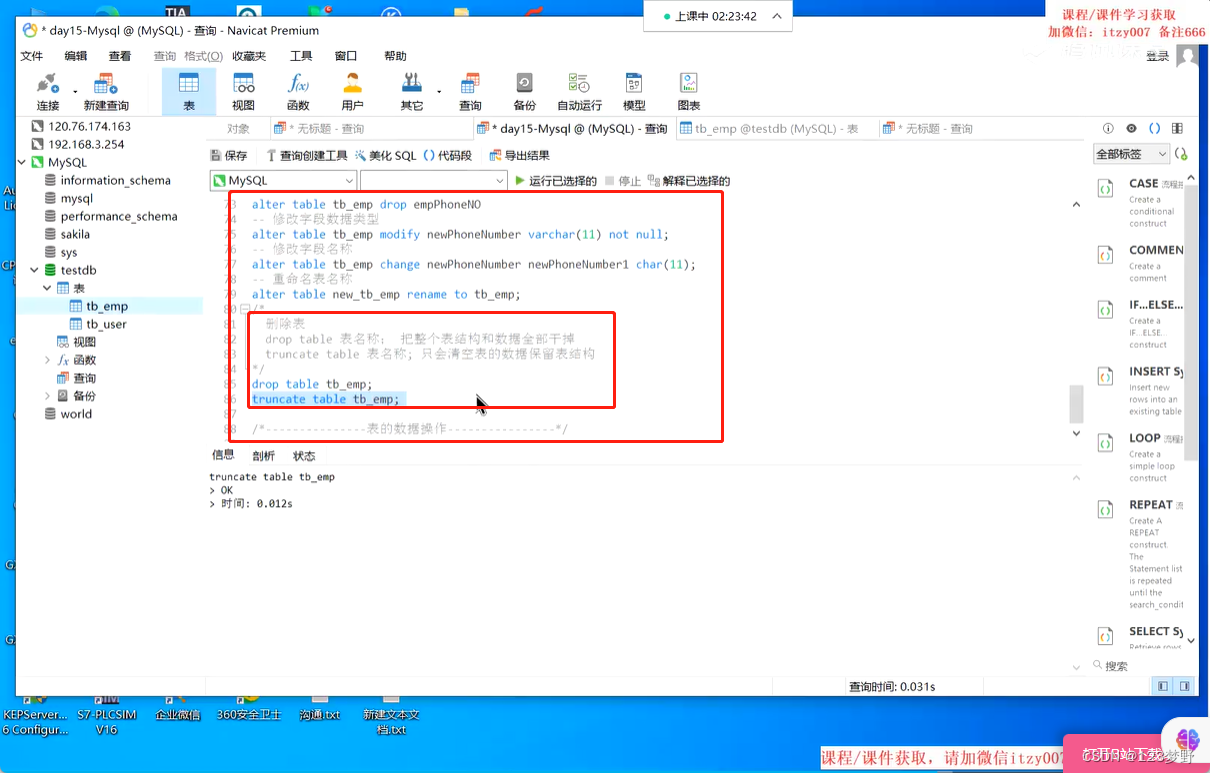
Task: Click the 导出结果 button
Action: pyautogui.click(x=519, y=155)
